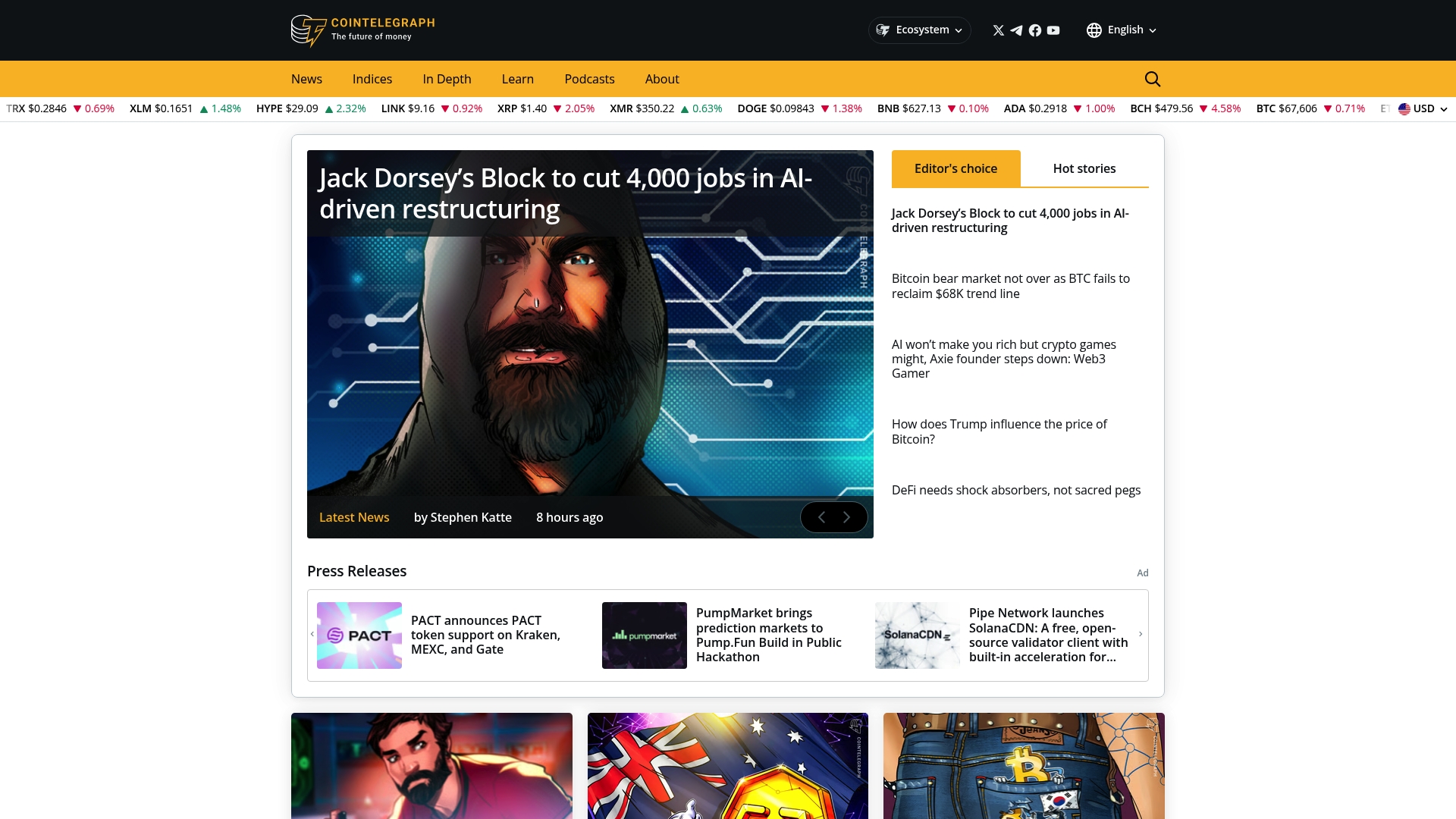This screenshot has height=819, width=1456.
Task: Click the Cointelegraph logo
Action: tap(362, 30)
